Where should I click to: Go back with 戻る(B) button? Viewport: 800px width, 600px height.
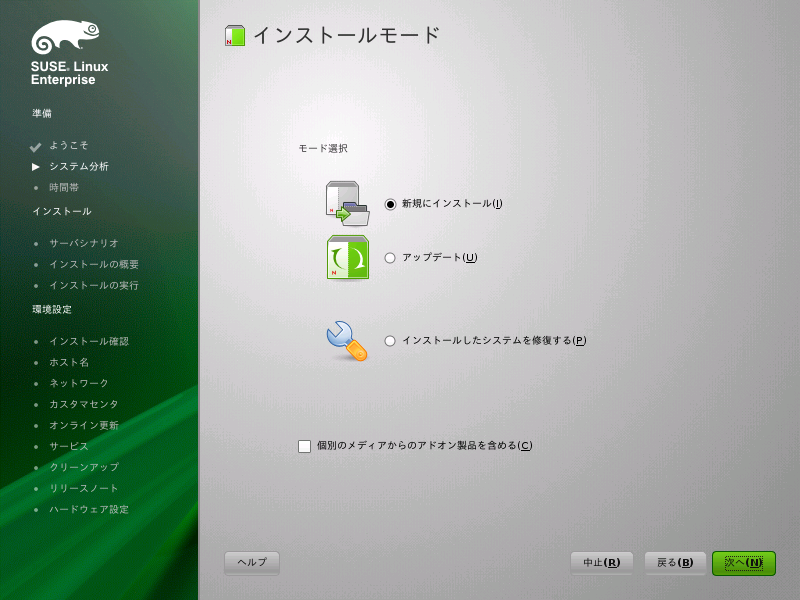click(675, 563)
